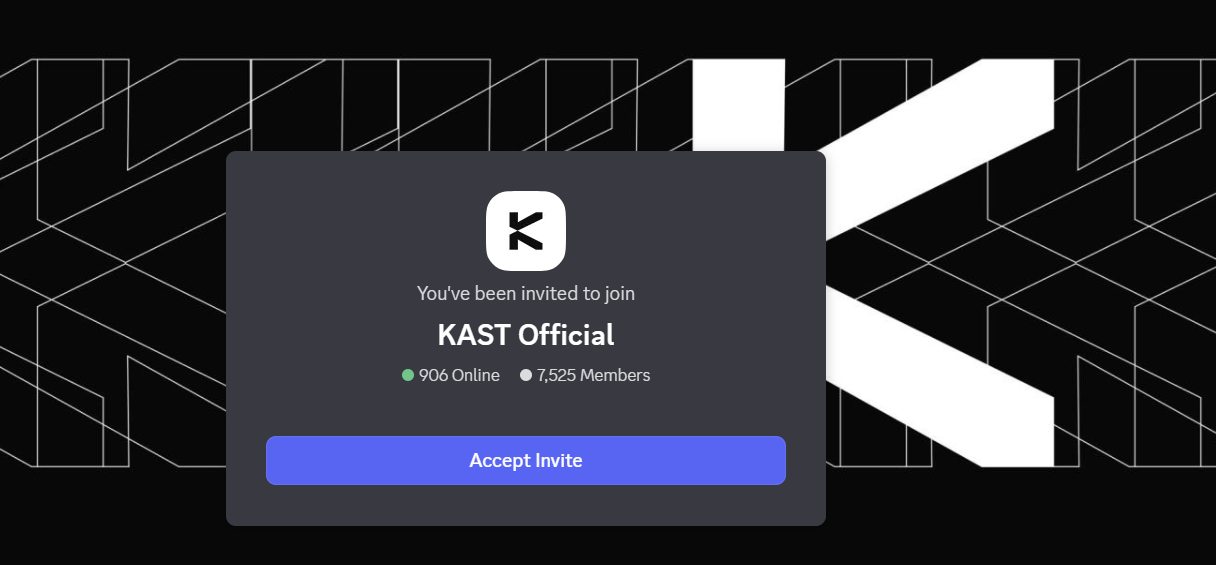Image resolution: width=1216 pixels, height=565 pixels.
Task: Click the empty card area below Accept Invite
Action: click(526, 505)
